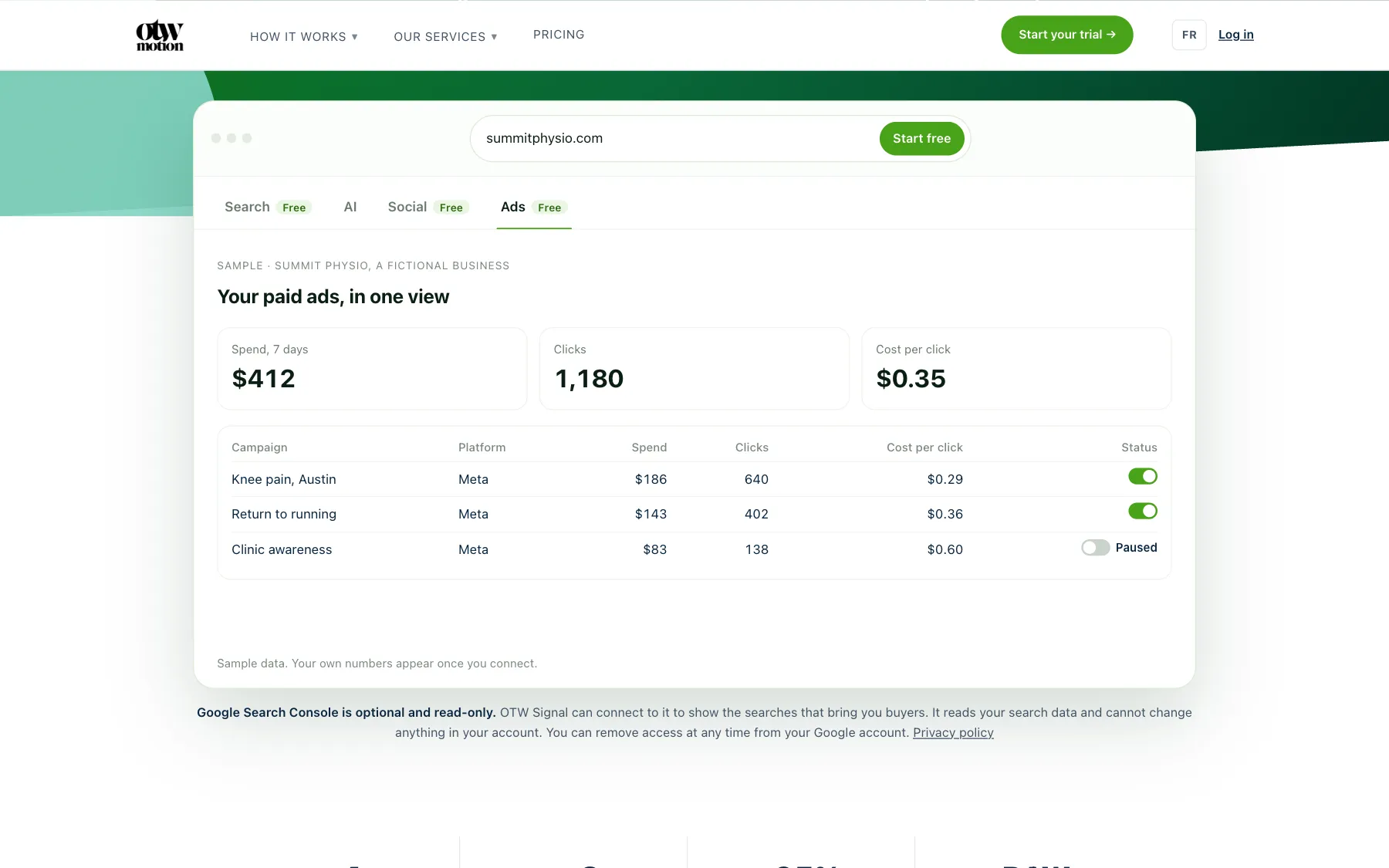1389x868 pixels.
Task: Switch language with the FR button
Action: [1188, 35]
